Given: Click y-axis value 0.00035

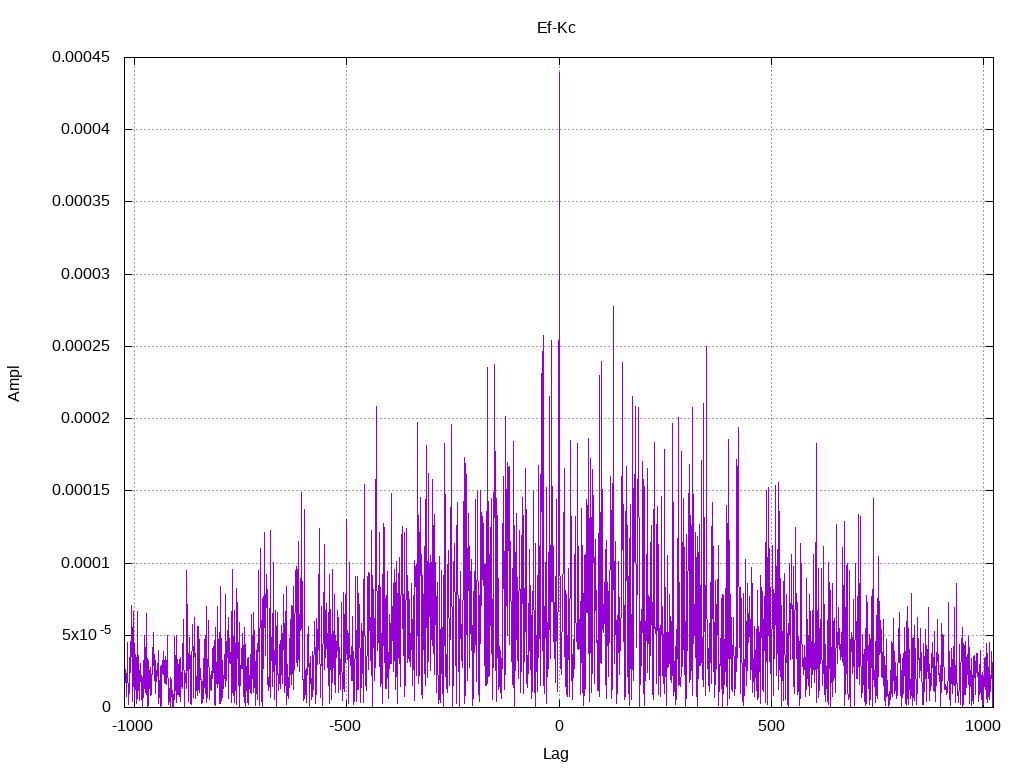Looking at the screenshot, I should pos(81,201).
